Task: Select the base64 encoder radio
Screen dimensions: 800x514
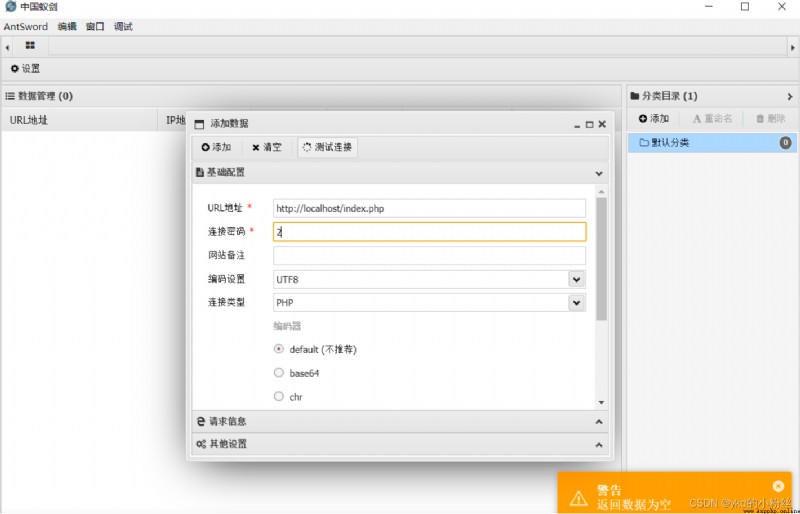Action: [279, 373]
